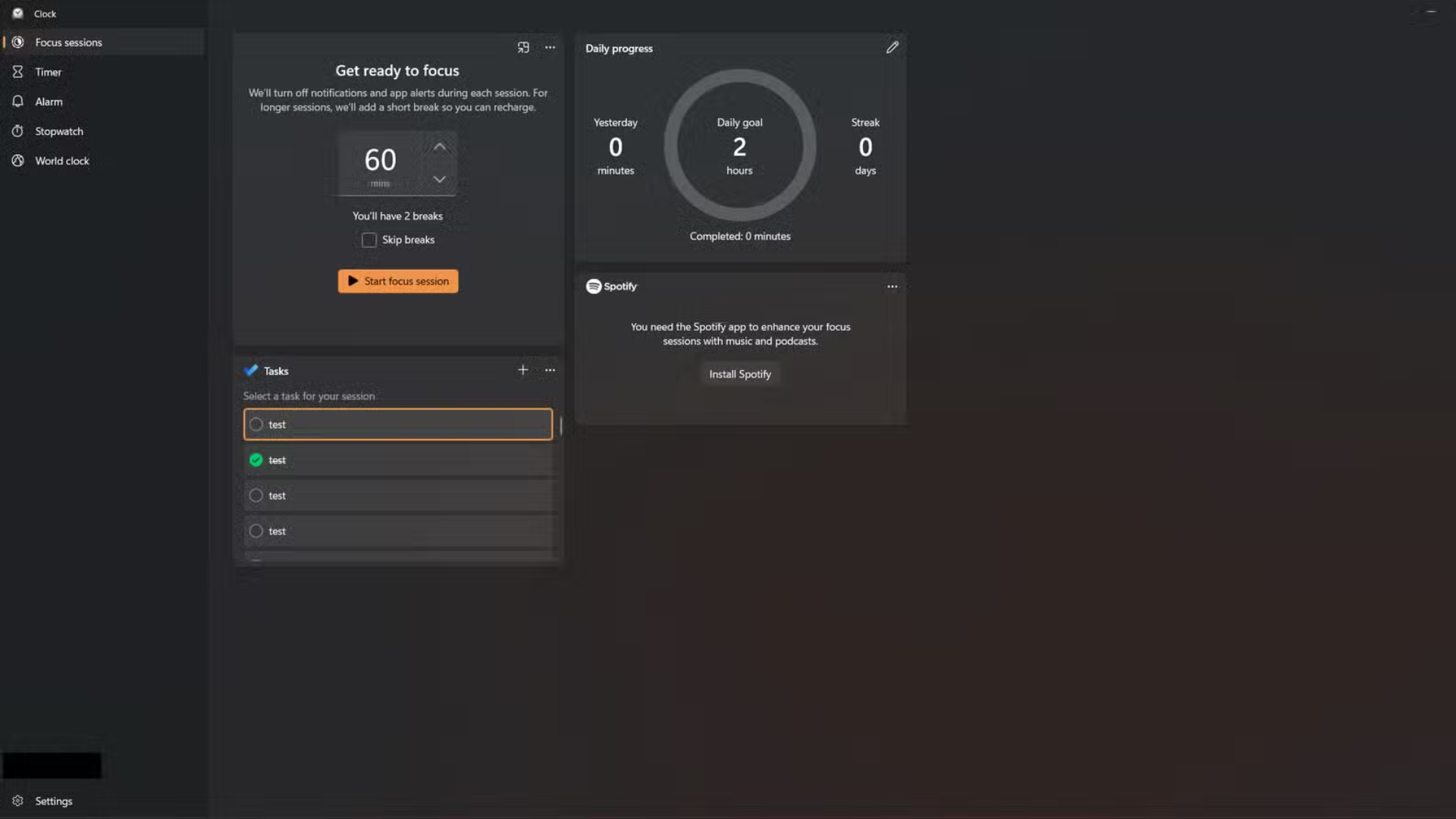Switch to Focus sessions in the sidebar
1456x819 pixels.
point(69,42)
